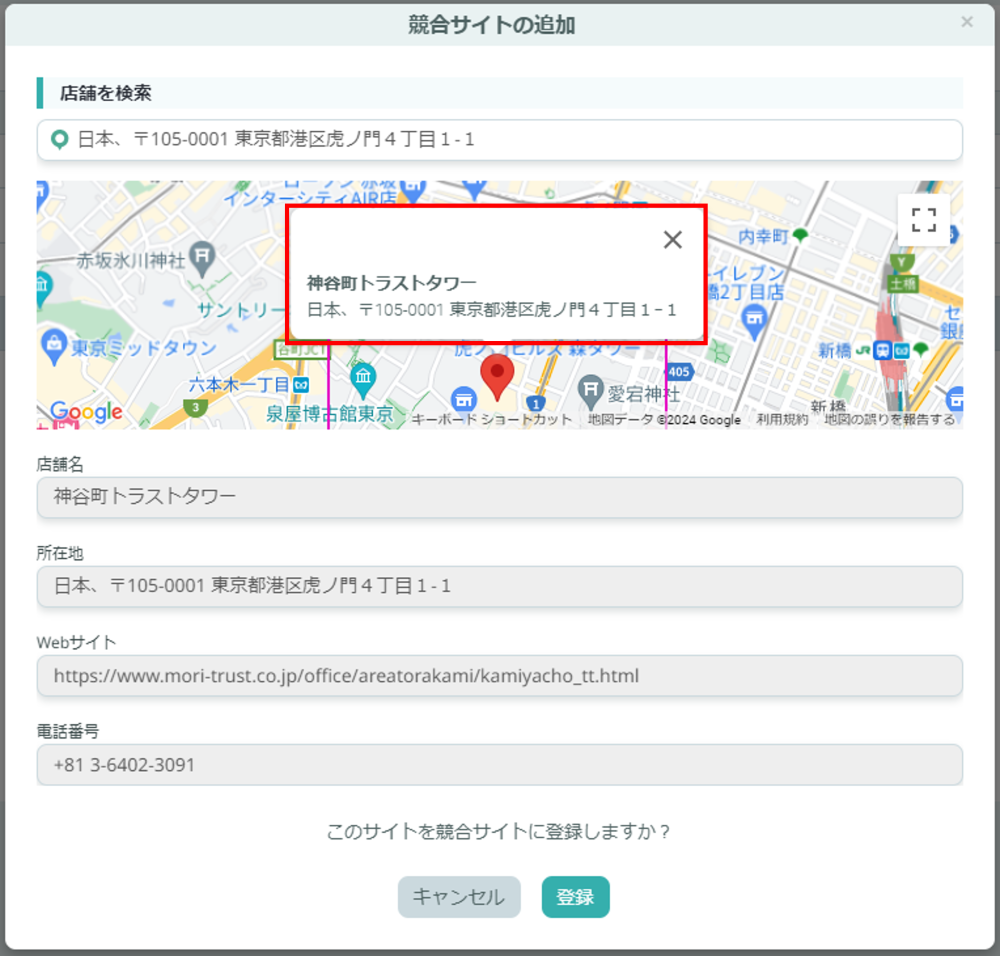1000x956 pixels.
Task: Select the convenience store marker near 2丁目店
Action: coord(754,321)
